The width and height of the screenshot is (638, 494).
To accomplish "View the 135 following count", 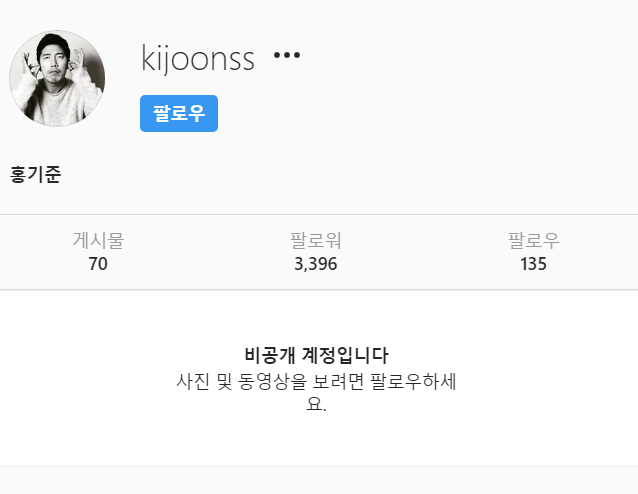I will pyautogui.click(x=533, y=264).
